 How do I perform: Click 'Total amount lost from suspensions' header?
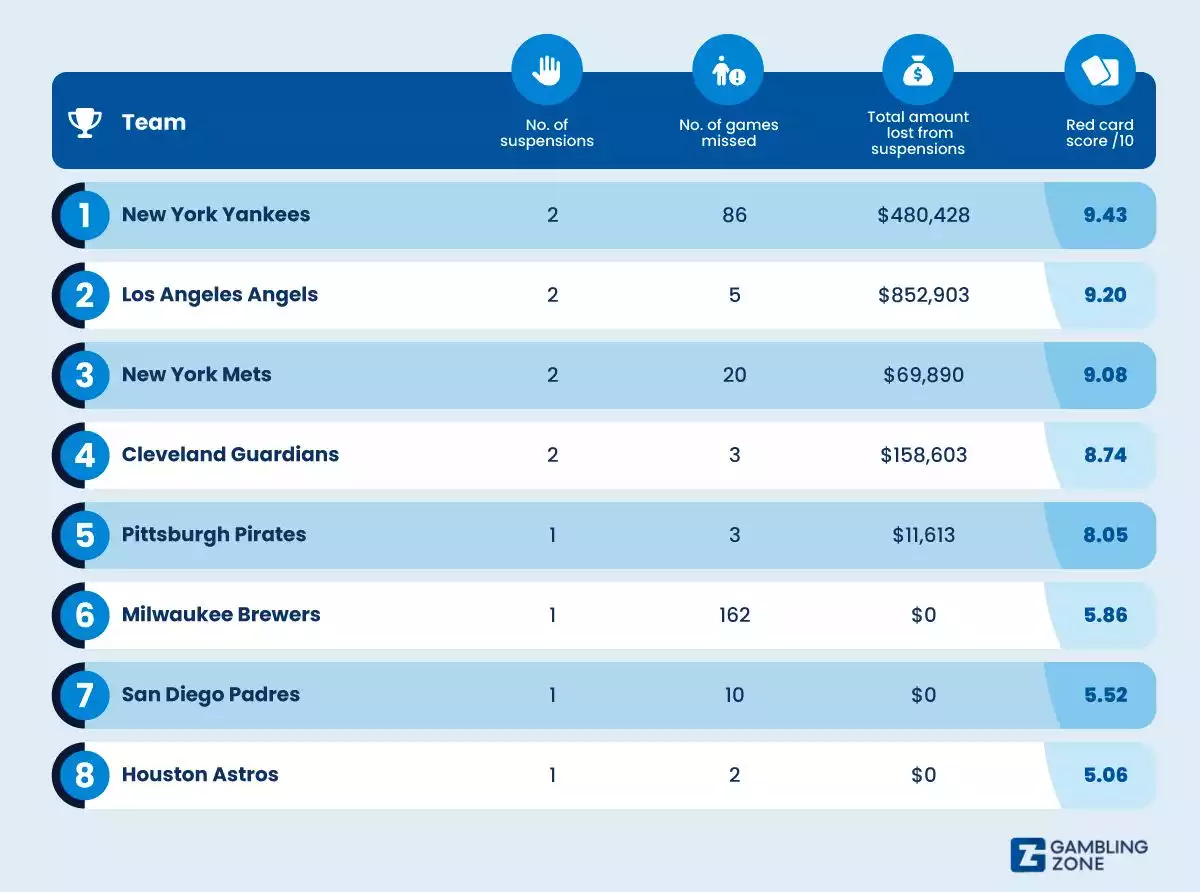point(917,133)
